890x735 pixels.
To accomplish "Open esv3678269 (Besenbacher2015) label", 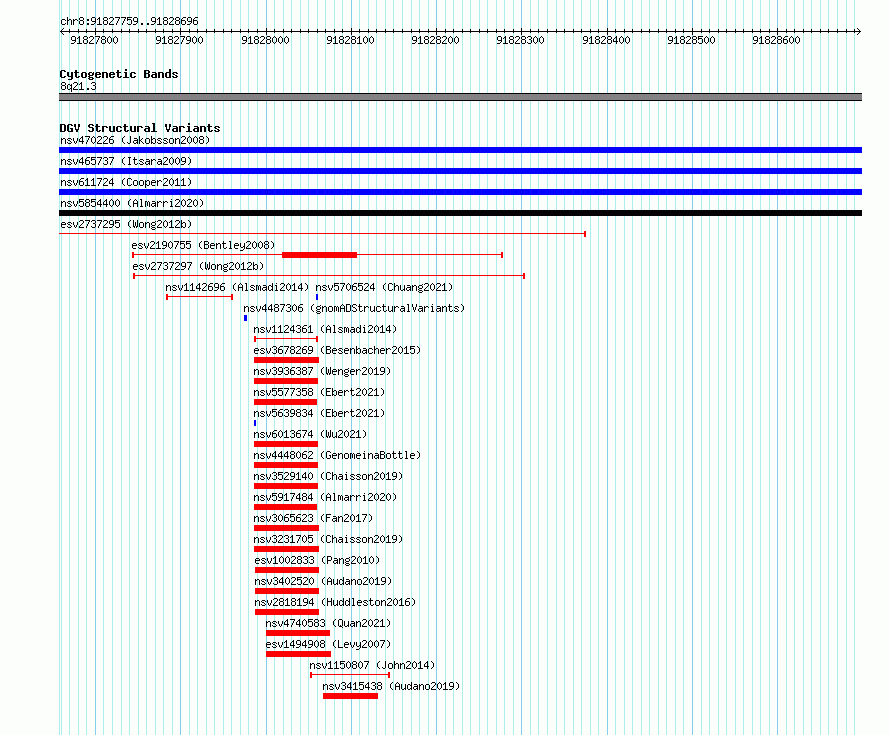I will [x=337, y=350].
